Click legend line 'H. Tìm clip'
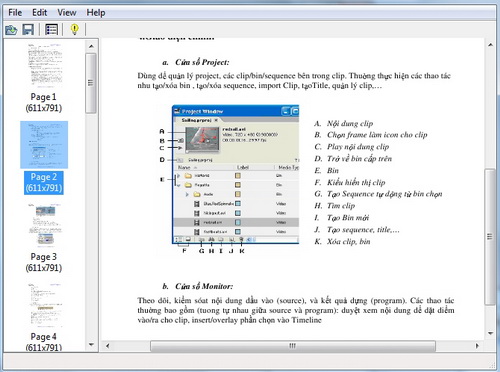This screenshot has height=372, width=500. 335,206
